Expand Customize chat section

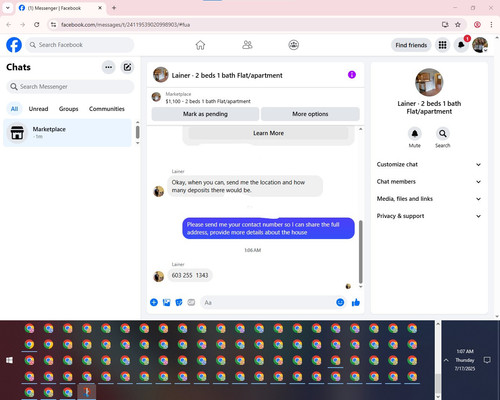click(429, 164)
